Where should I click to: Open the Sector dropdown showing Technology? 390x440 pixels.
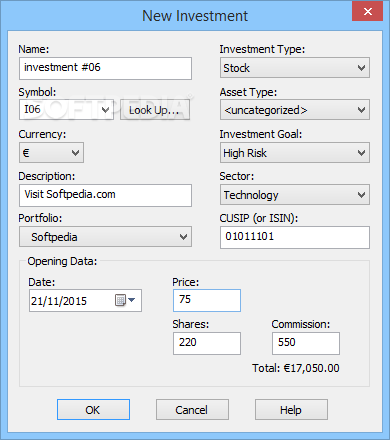295,195
